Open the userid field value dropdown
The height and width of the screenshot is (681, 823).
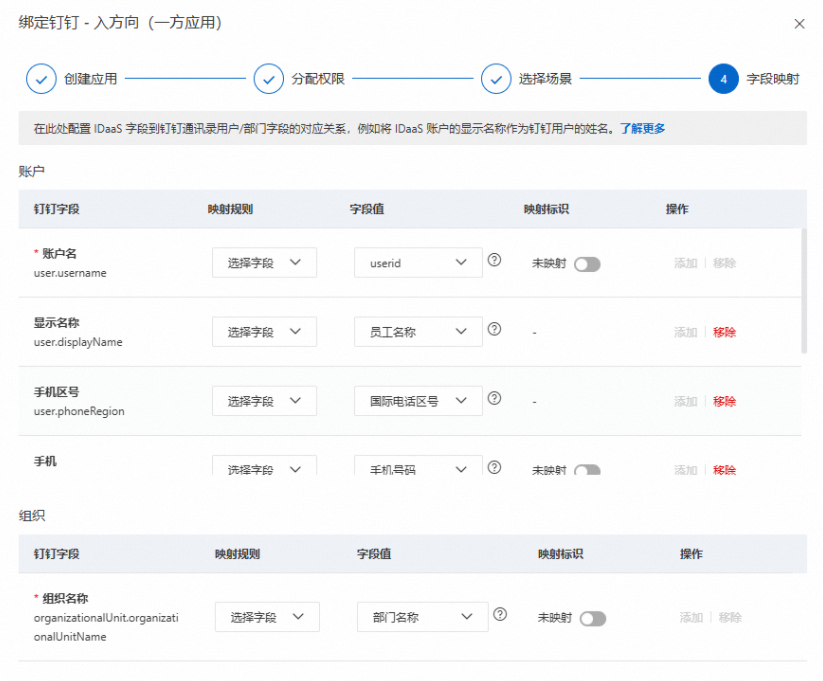click(x=418, y=263)
